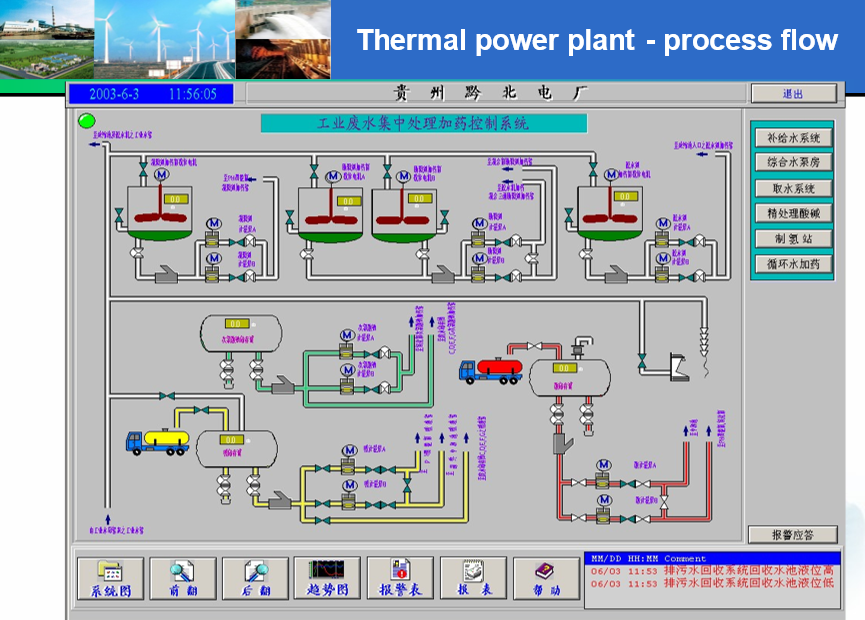Open the 报警表 alarm table
The image size is (865, 620).
pyautogui.click(x=400, y=578)
